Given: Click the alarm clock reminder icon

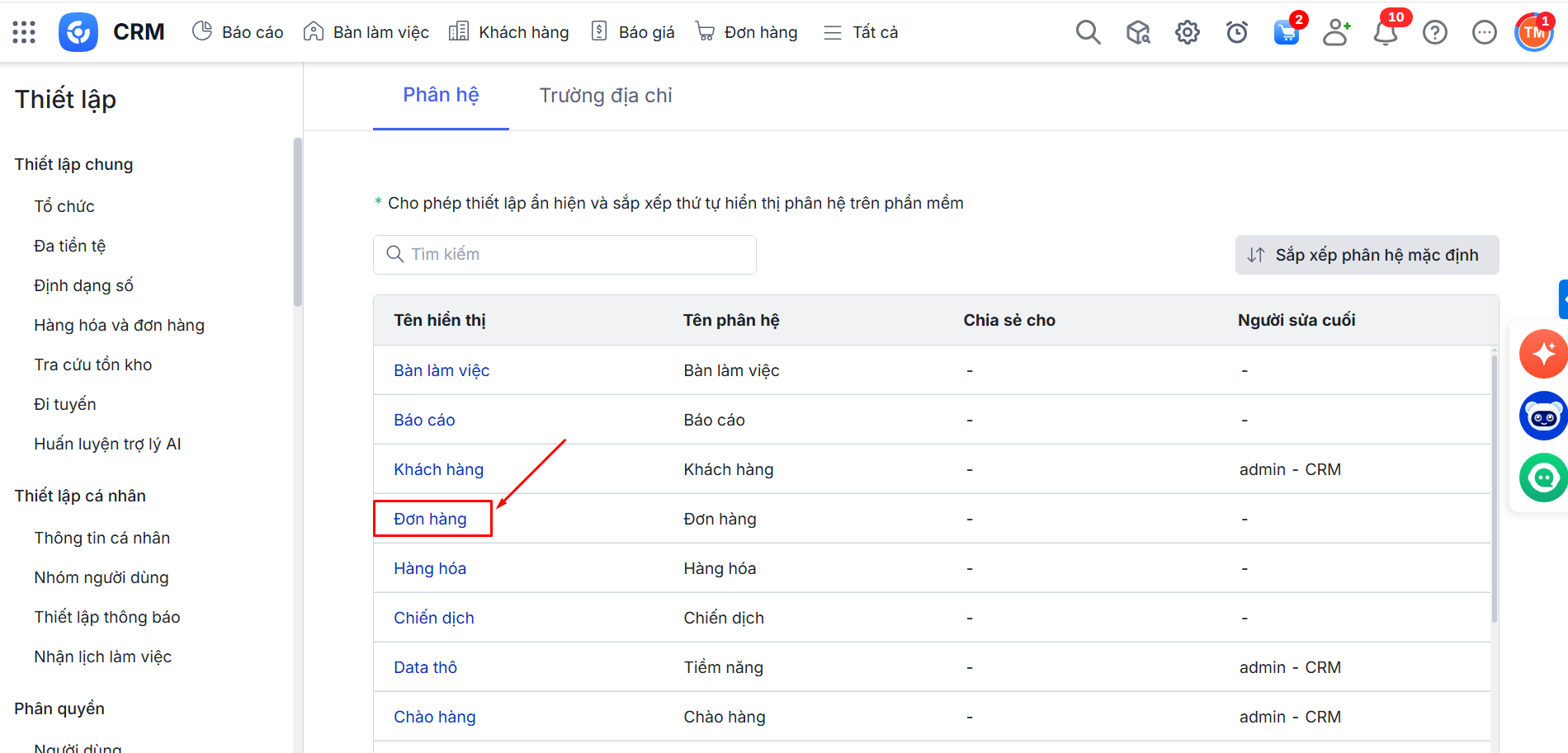Looking at the screenshot, I should click(1236, 32).
